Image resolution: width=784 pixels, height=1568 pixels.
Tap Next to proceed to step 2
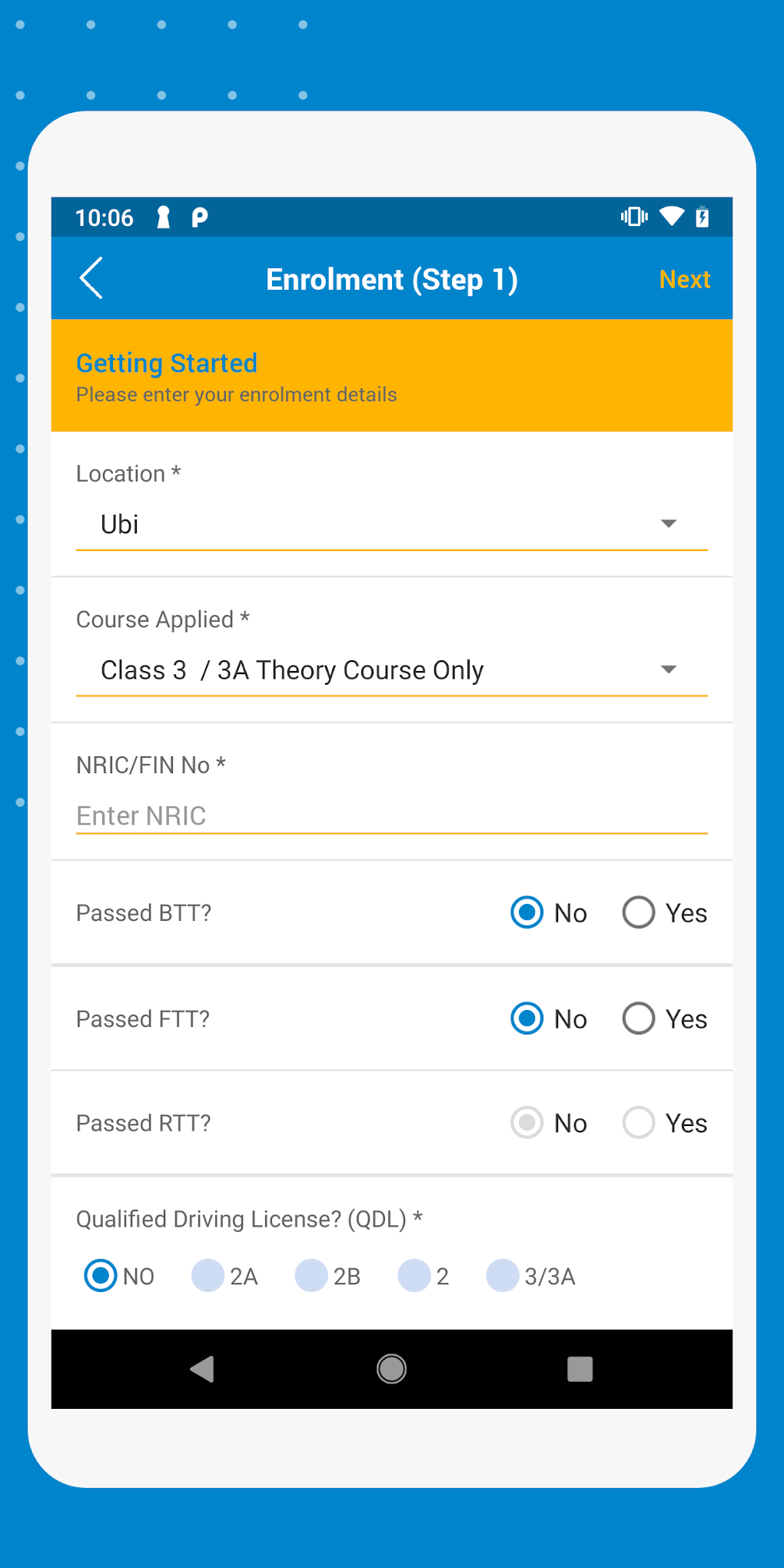[x=684, y=278]
